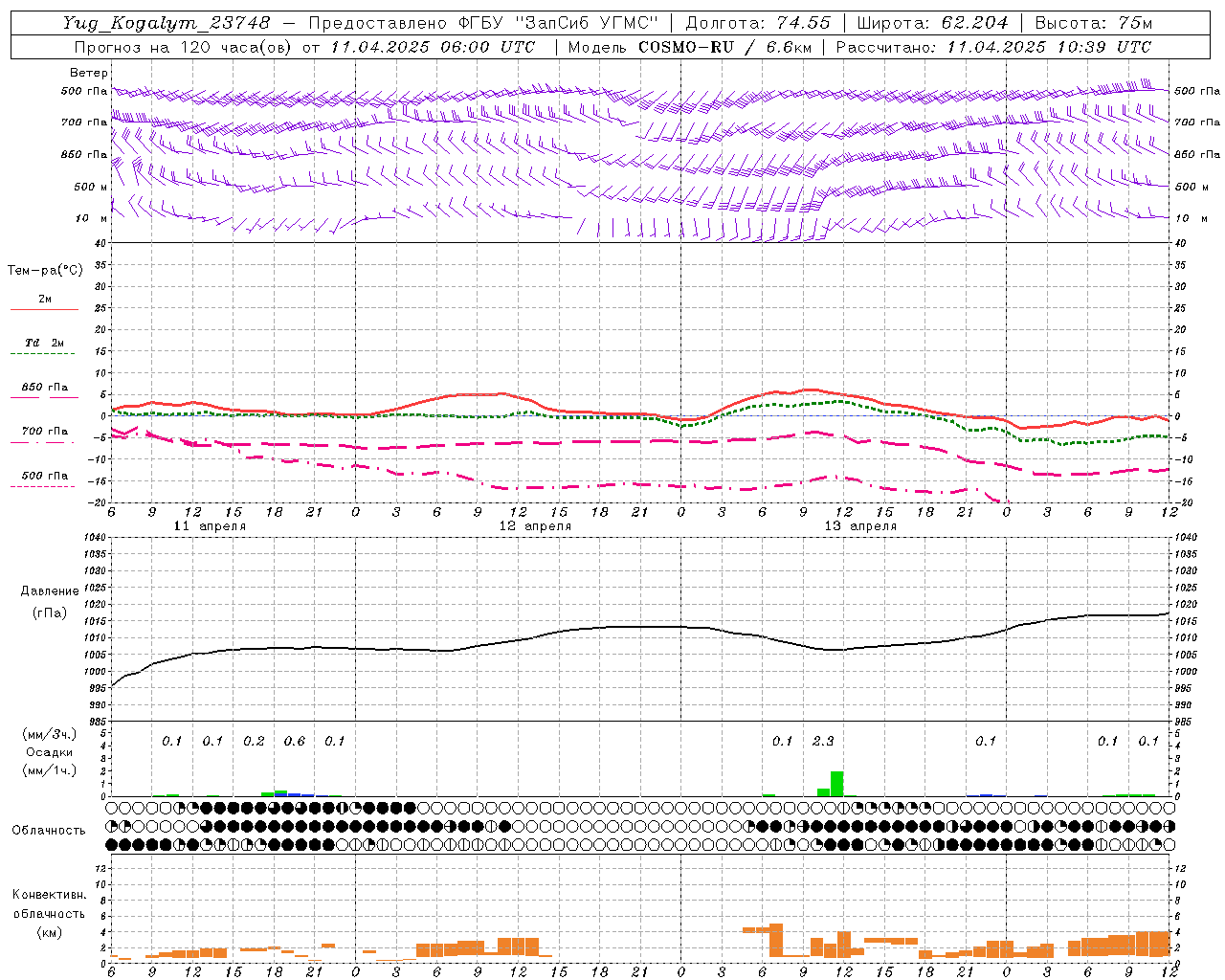The width and height of the screenshot is (1225, 980).
Task: Click the Широта: 62.204 header field
Action: [932, 23]
